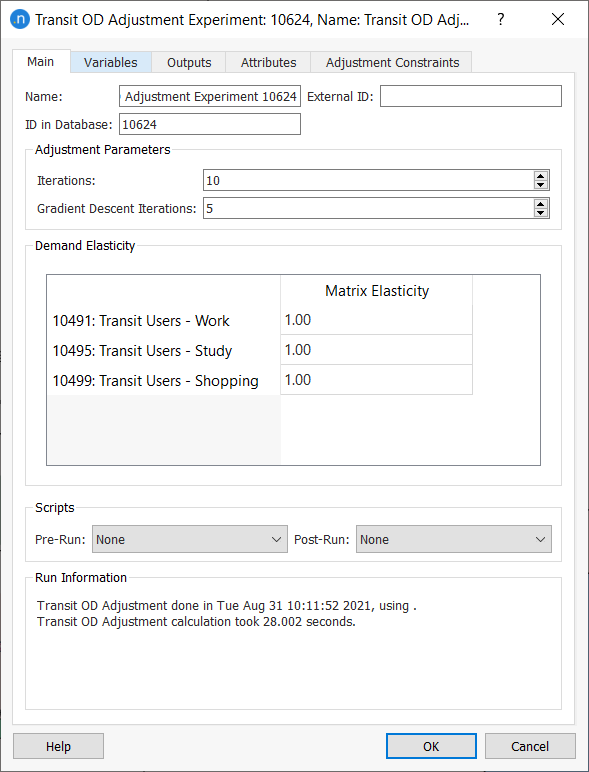Increase Gradient Descent Iterations with up arrow
The image size is (589, 772).
[x=541, y=204]
